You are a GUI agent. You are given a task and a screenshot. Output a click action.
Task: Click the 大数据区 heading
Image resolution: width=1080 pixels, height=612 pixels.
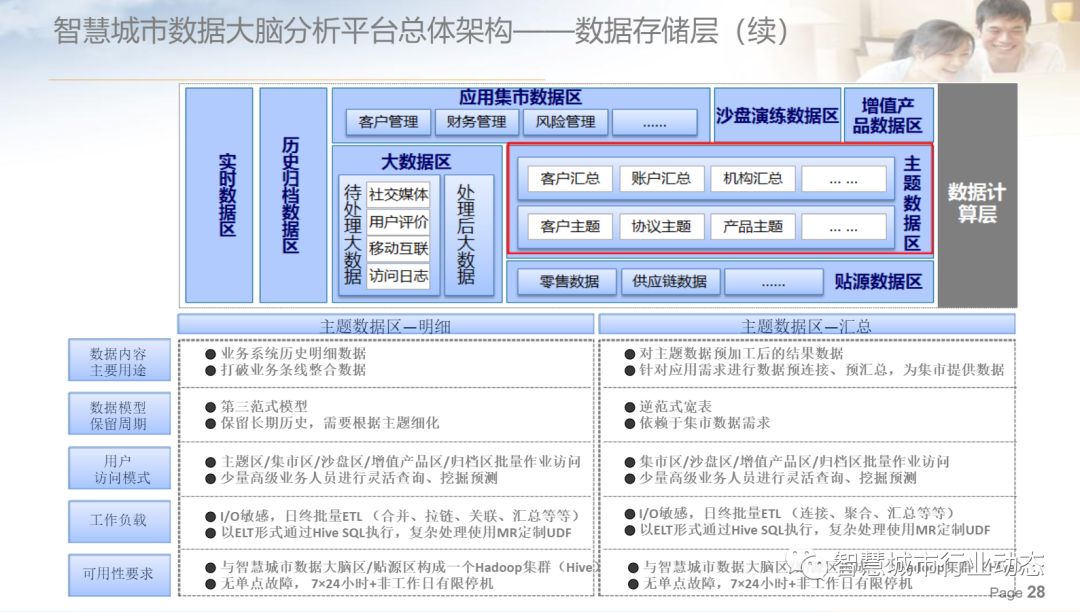416,162
